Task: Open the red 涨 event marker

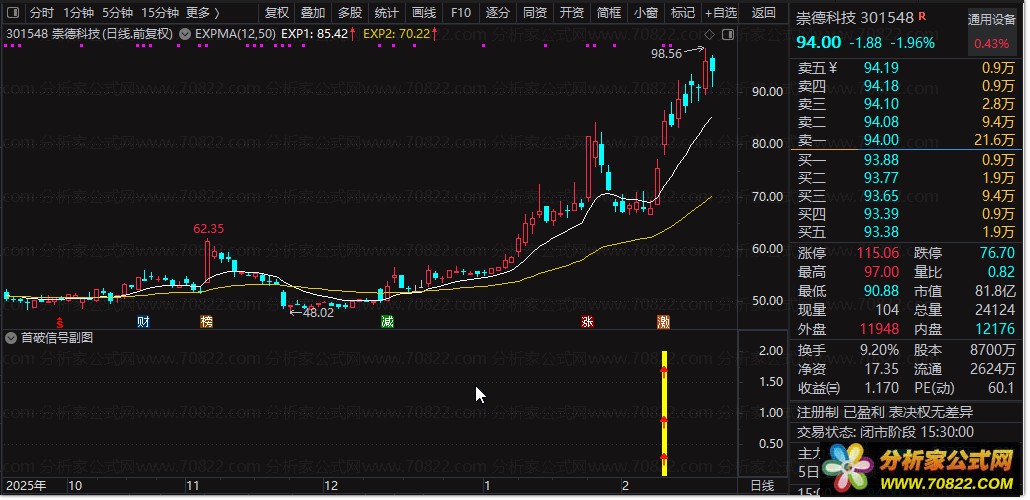Action: (587, 322)
